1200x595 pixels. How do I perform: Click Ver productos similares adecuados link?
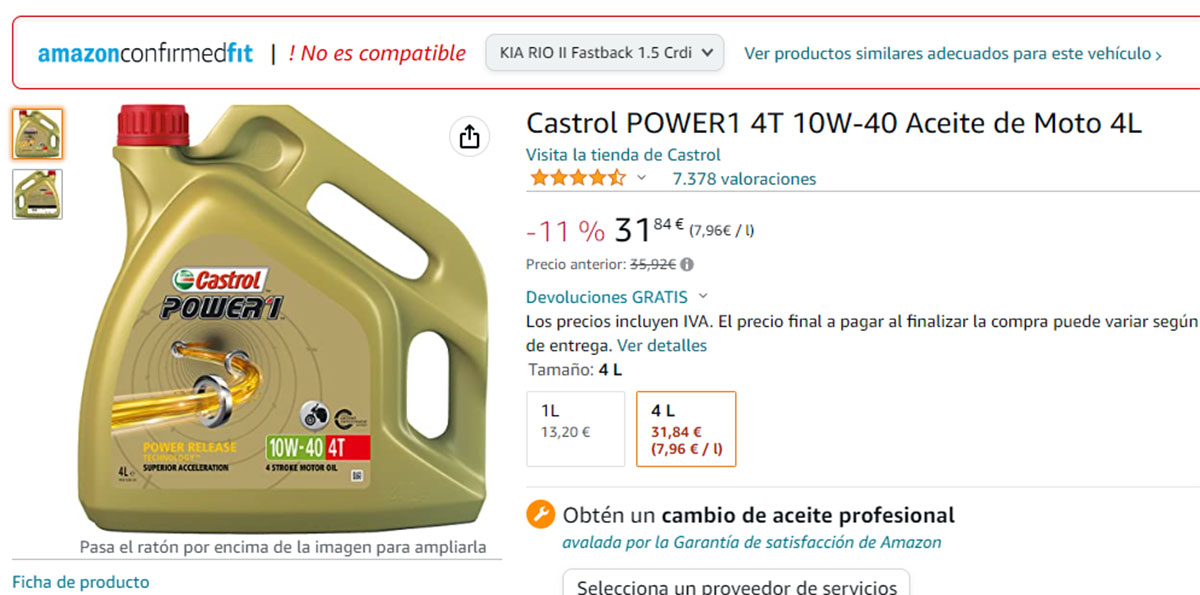coord(953,54)
